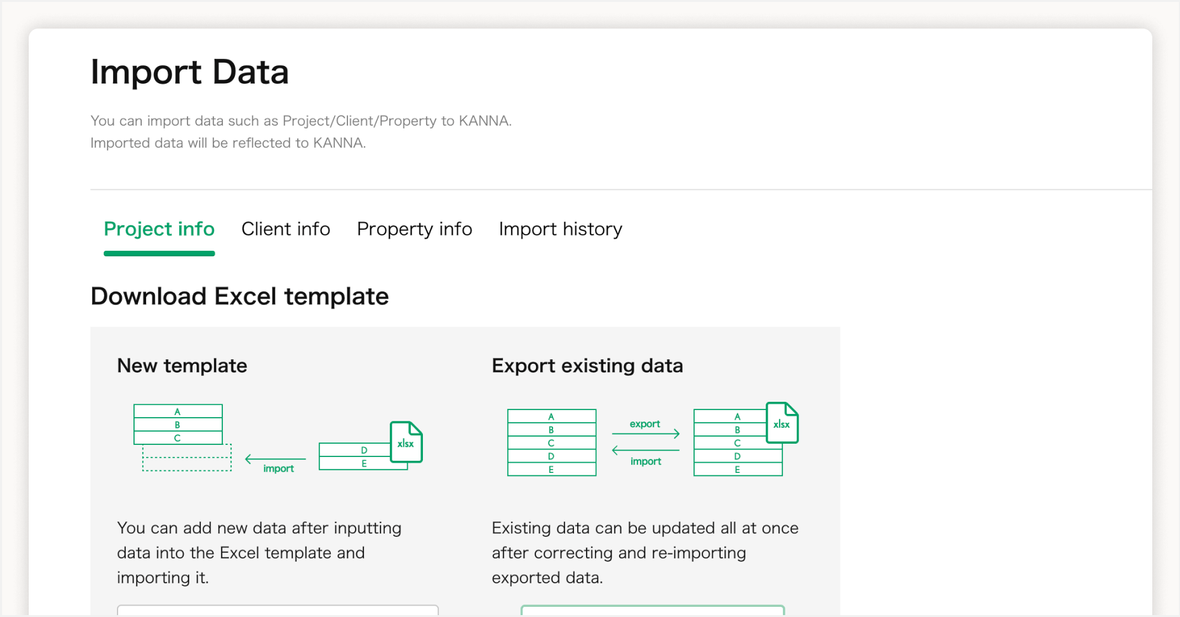Click the Import Data page title
This screenshot has width=1180, height=617.
tap(189, 71)
